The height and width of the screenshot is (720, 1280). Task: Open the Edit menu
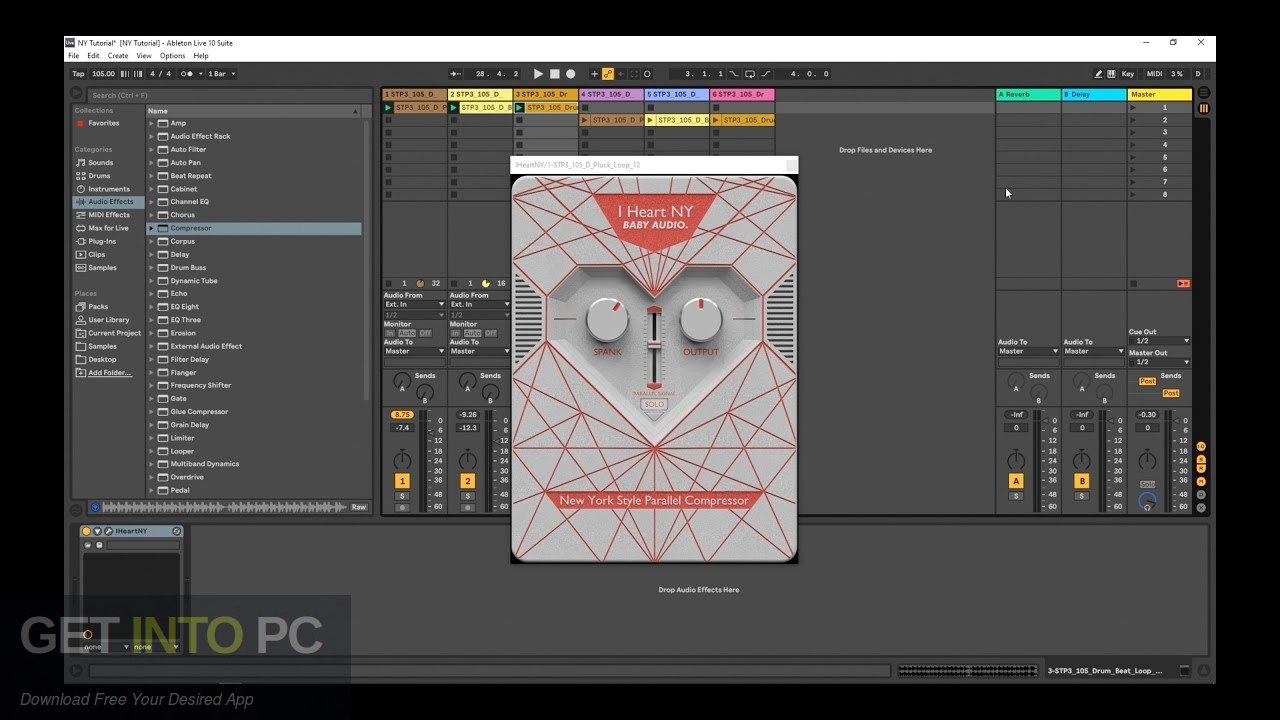click(93, 56)
